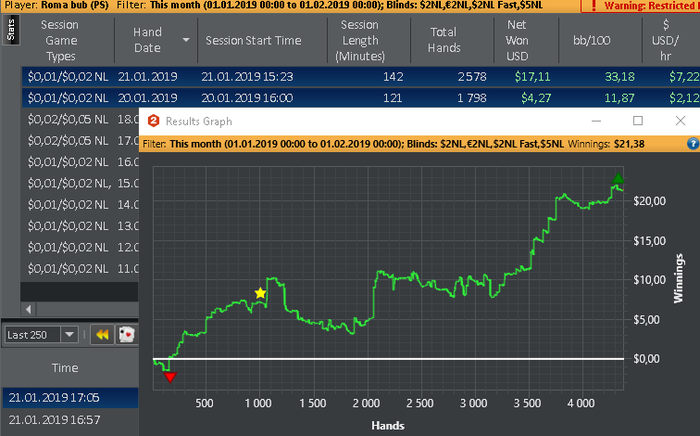
Task: Open the blue help icon in graph filter bar
Action: [693, 144]
